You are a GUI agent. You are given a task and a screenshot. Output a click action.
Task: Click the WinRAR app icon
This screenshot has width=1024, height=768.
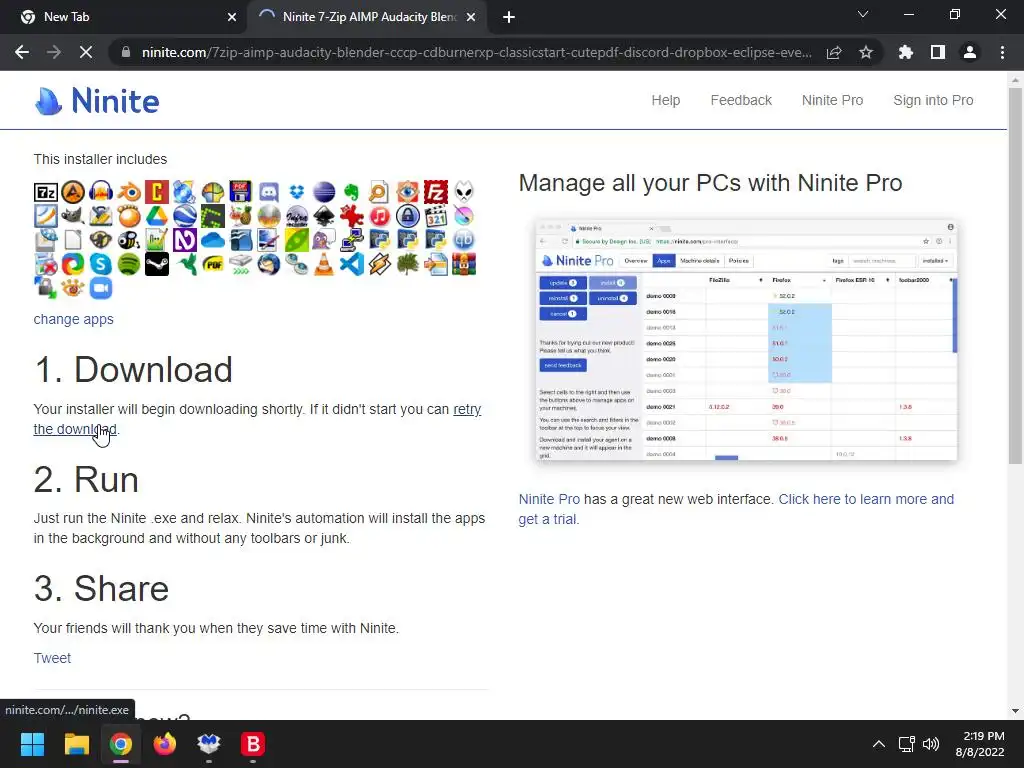[464, 264]
